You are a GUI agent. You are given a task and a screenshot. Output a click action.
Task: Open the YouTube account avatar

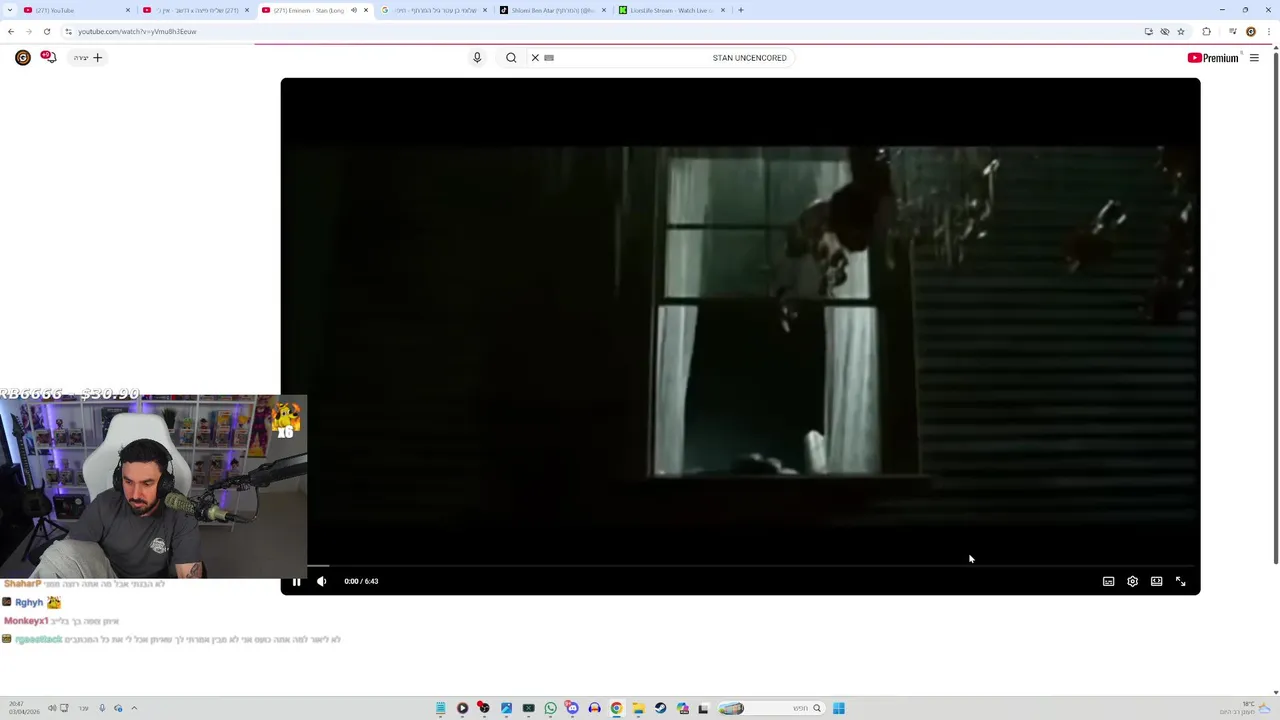(x=23, y=58)
